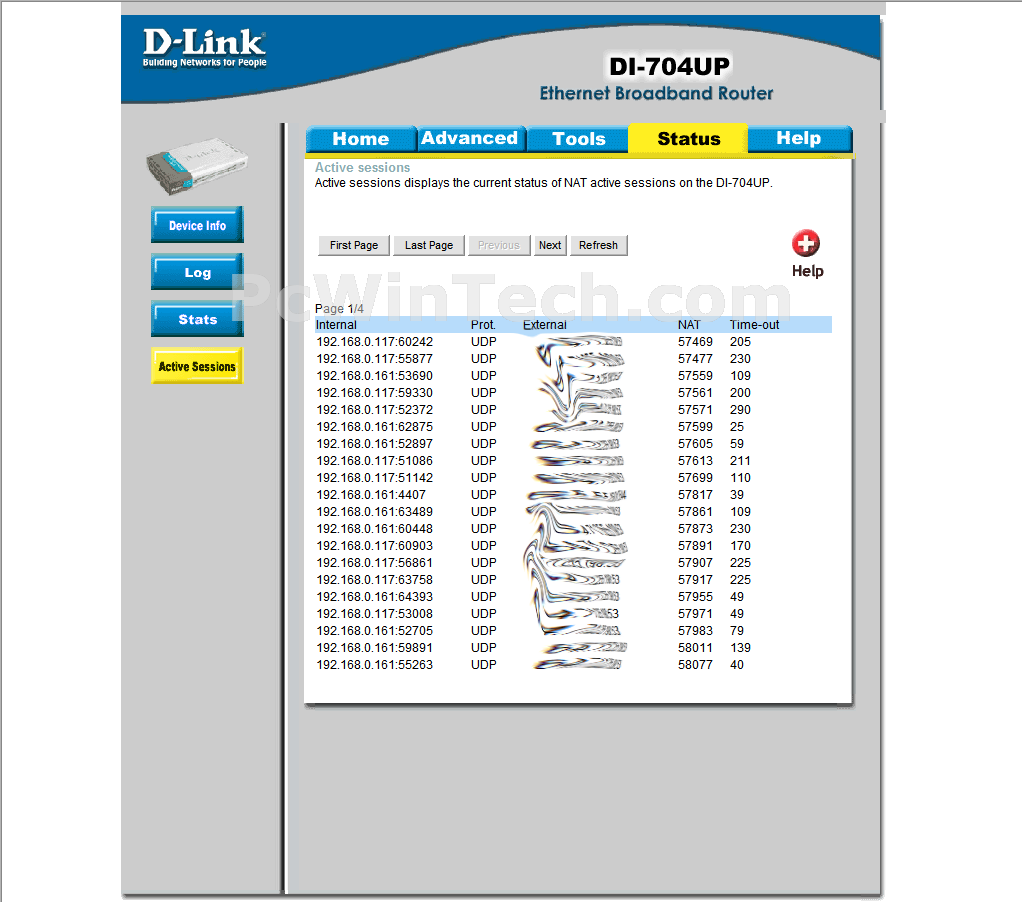The width and height of the screenshot is (1022, 902).
Task: Select row 192.168.0.161:4407
Action: coord(574,495)
